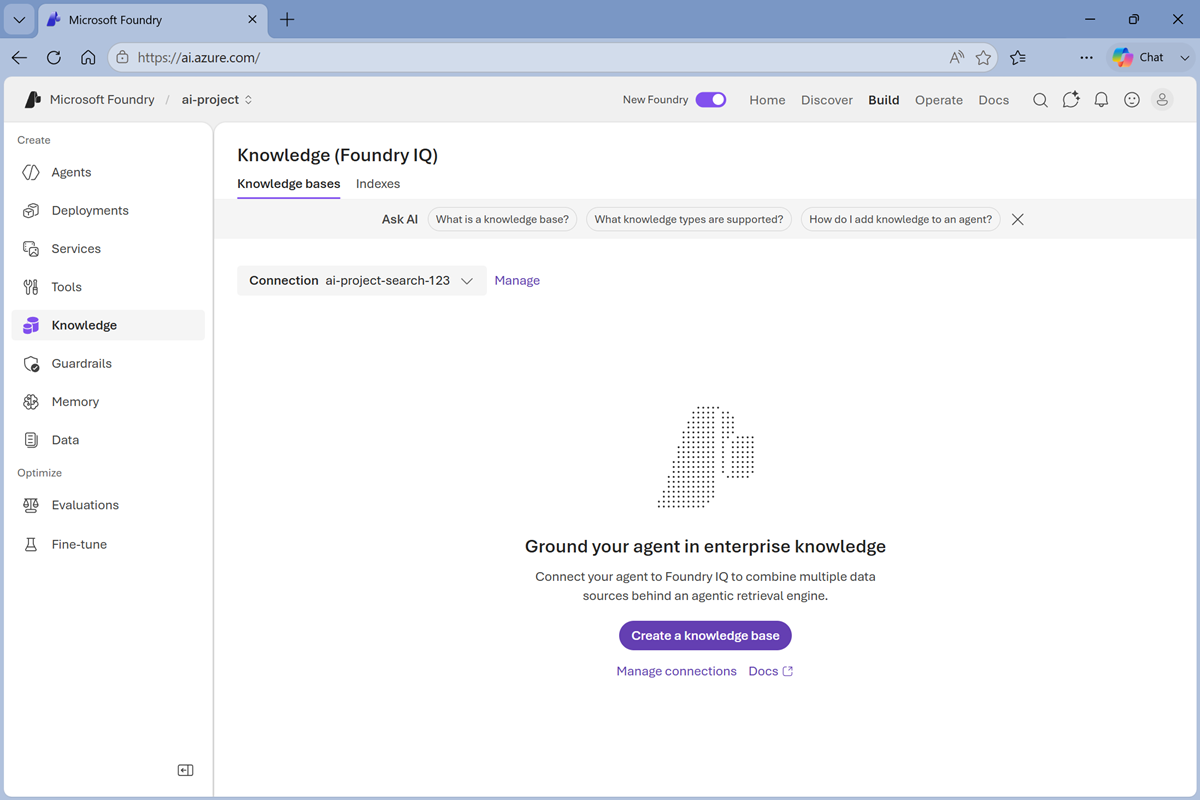Open Evaluations in the sidebar
Viewport: 1200px width, 800px height.
point(108,505)
